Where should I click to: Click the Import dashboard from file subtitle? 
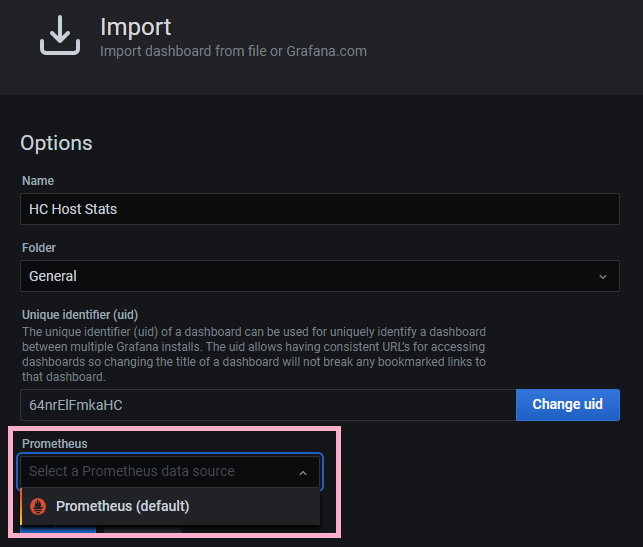(233, 51)
